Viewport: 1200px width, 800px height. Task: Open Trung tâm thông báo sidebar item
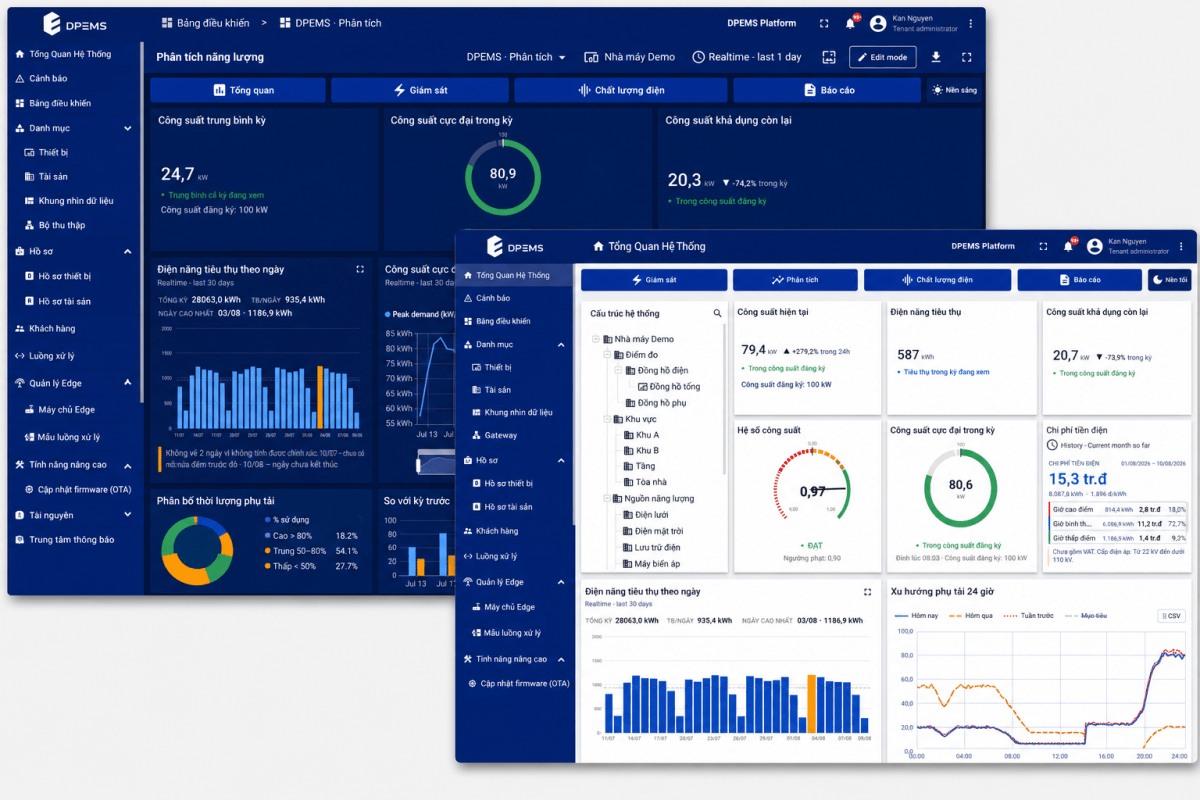point(72,540)
